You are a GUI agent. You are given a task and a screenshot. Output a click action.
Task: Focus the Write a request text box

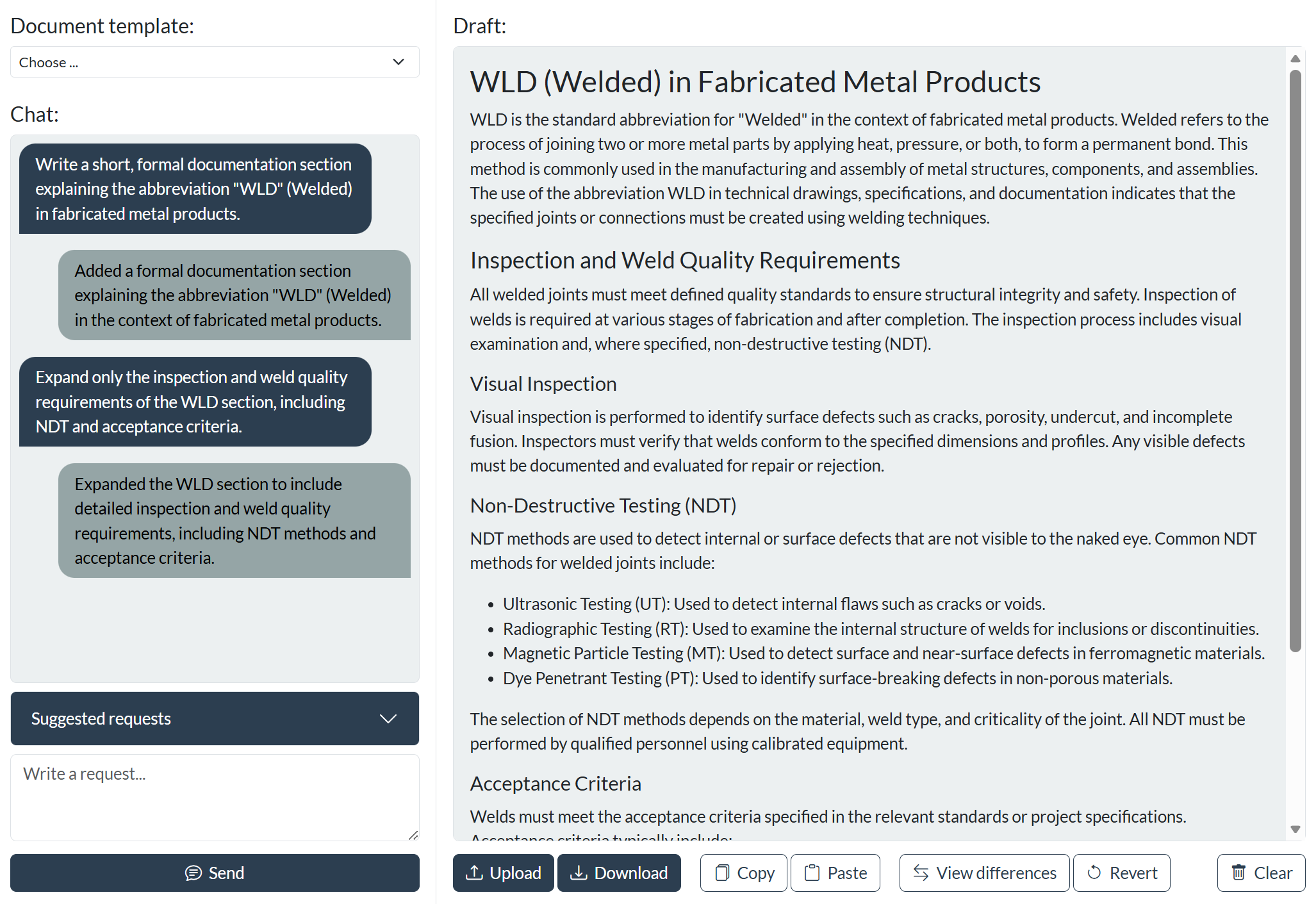[x=215, y=797]
